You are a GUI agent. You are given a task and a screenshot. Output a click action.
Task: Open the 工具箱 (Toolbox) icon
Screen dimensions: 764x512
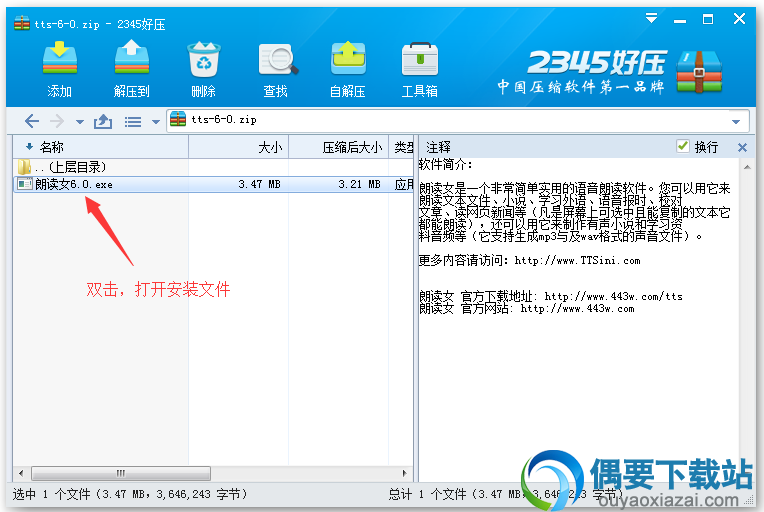420,59
